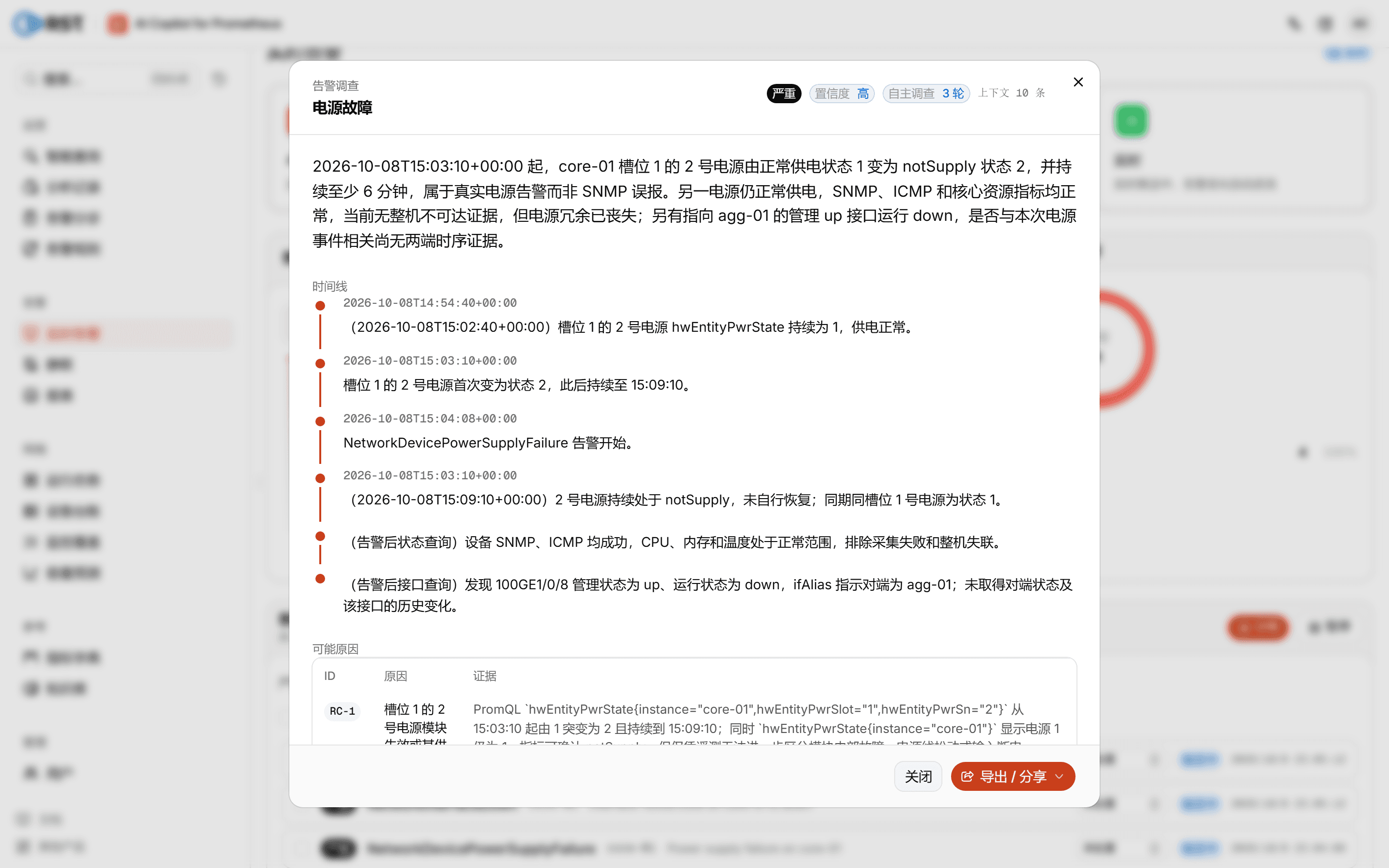Click the 原因 column header
Screen dimensions: 1389x868
point(395,676)
